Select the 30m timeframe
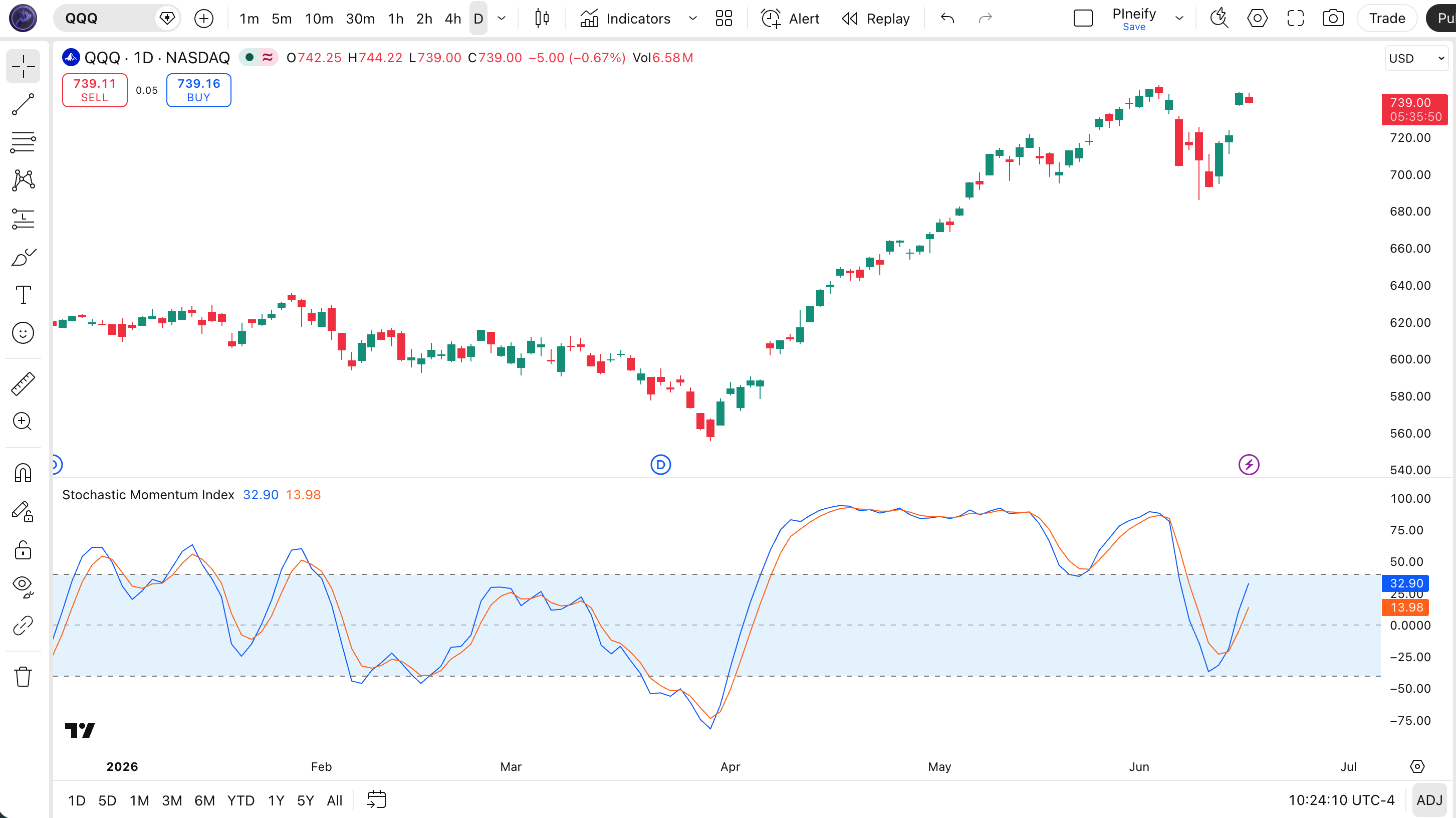1456x818 pixels. [360, 19]
